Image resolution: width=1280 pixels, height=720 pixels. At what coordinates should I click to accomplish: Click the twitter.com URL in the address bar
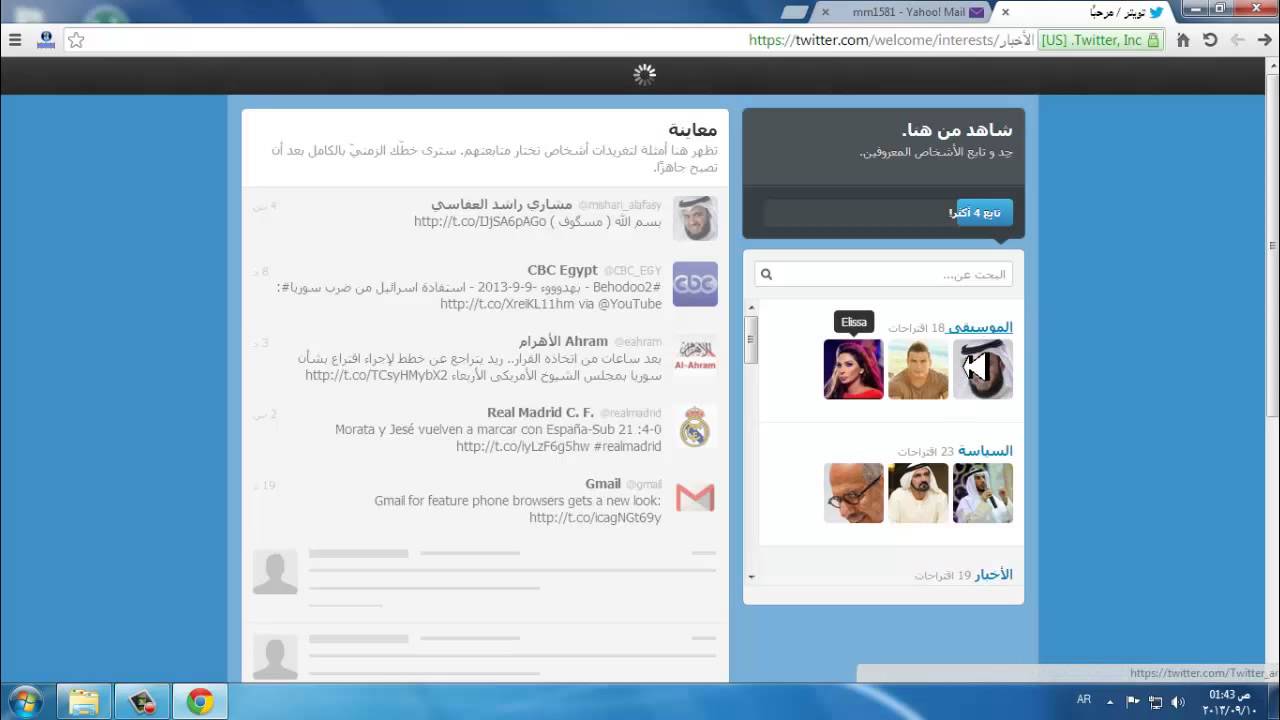click(890, 40)
